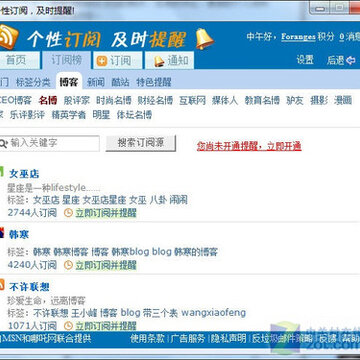Click the orange feed icon beside 不许联想

[x=2, y=285]
